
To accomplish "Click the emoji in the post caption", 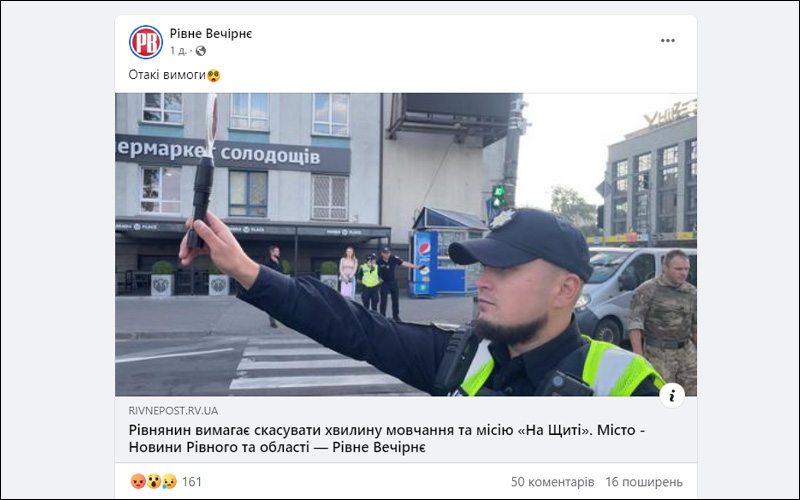I will [x=213, y=76].
